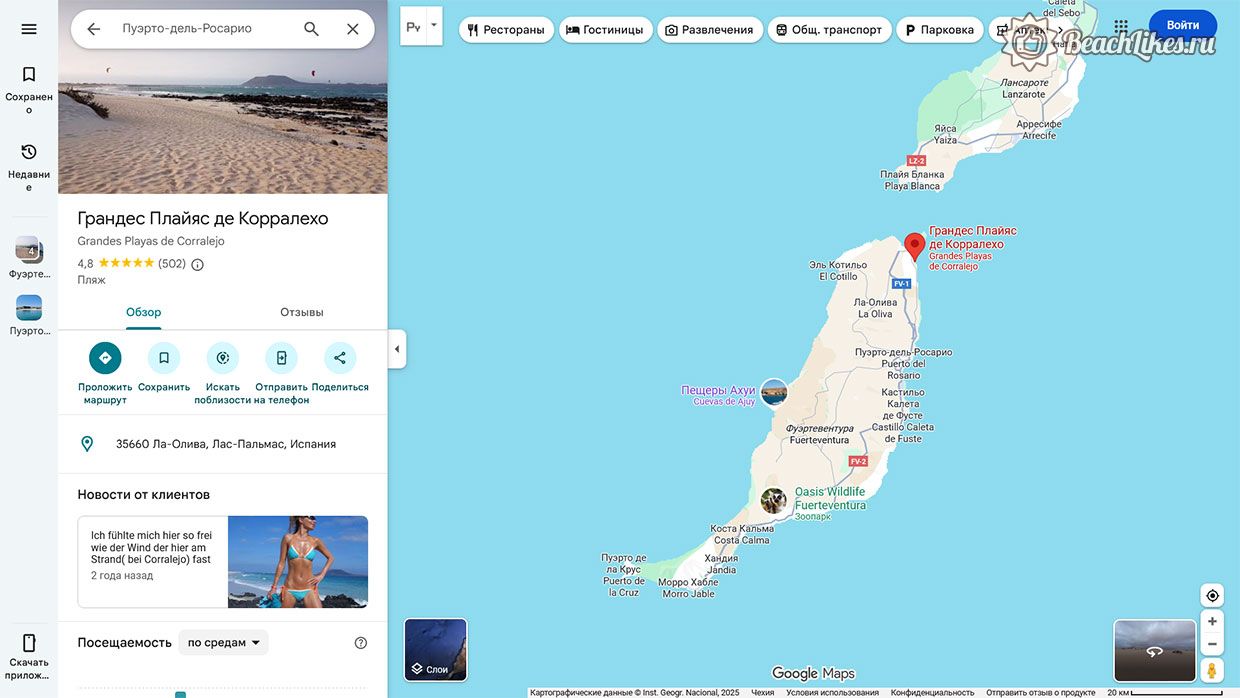
Task: Click the Поделиться share icon
Action: [340, 358]
